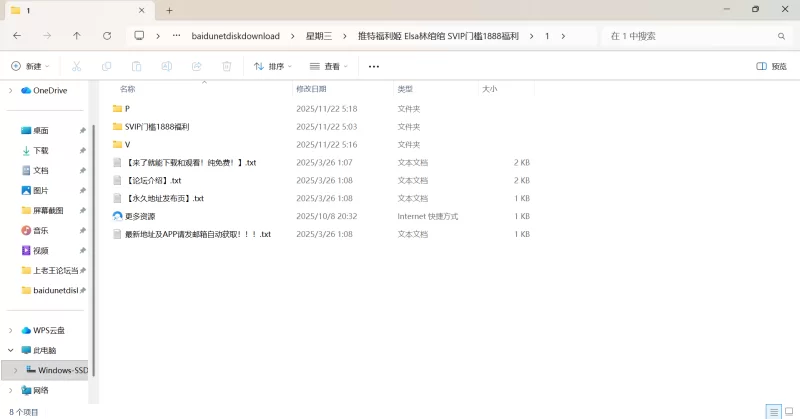Refresh the current folder view
800x419 pixels.
[107, 35]
